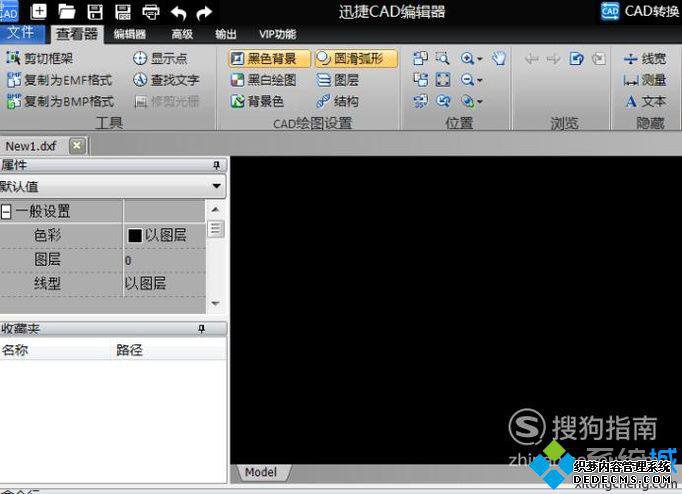Click the zoom in magnifier

[x=467, y=58]
